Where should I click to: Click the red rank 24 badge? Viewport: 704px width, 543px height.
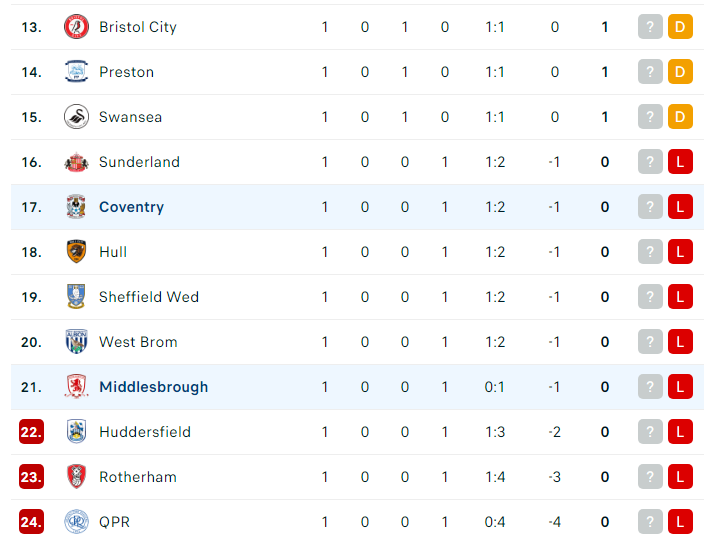(x=31, y=521)
